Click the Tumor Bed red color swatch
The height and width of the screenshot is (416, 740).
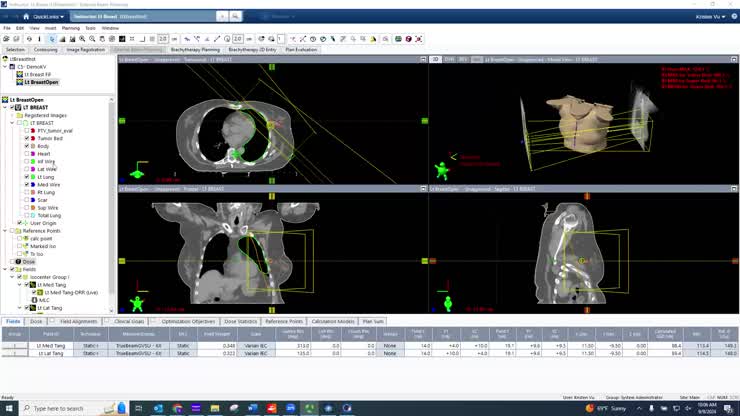[x=33, y=138]
